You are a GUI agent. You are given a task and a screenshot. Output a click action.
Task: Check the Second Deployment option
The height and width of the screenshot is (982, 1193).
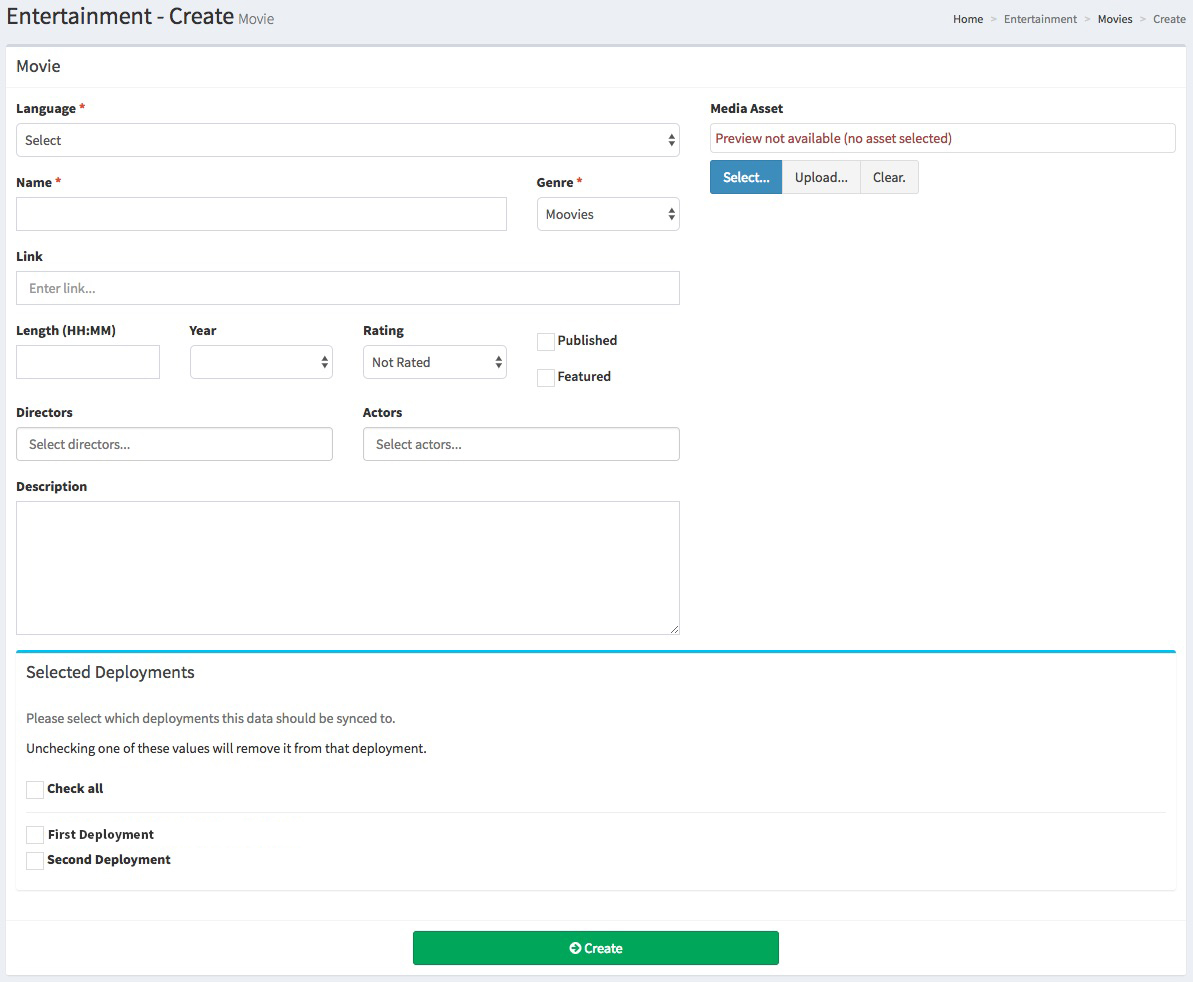click(x=35, y=861)
